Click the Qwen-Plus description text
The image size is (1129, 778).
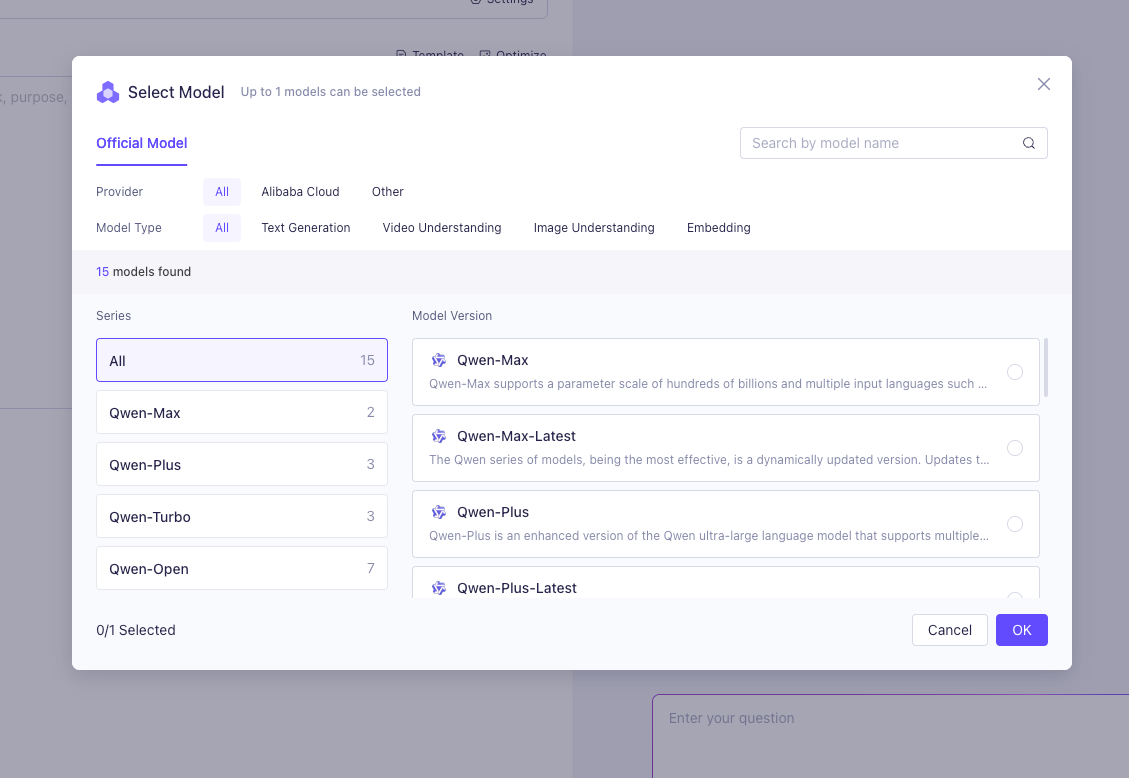(x=709, y=535)
